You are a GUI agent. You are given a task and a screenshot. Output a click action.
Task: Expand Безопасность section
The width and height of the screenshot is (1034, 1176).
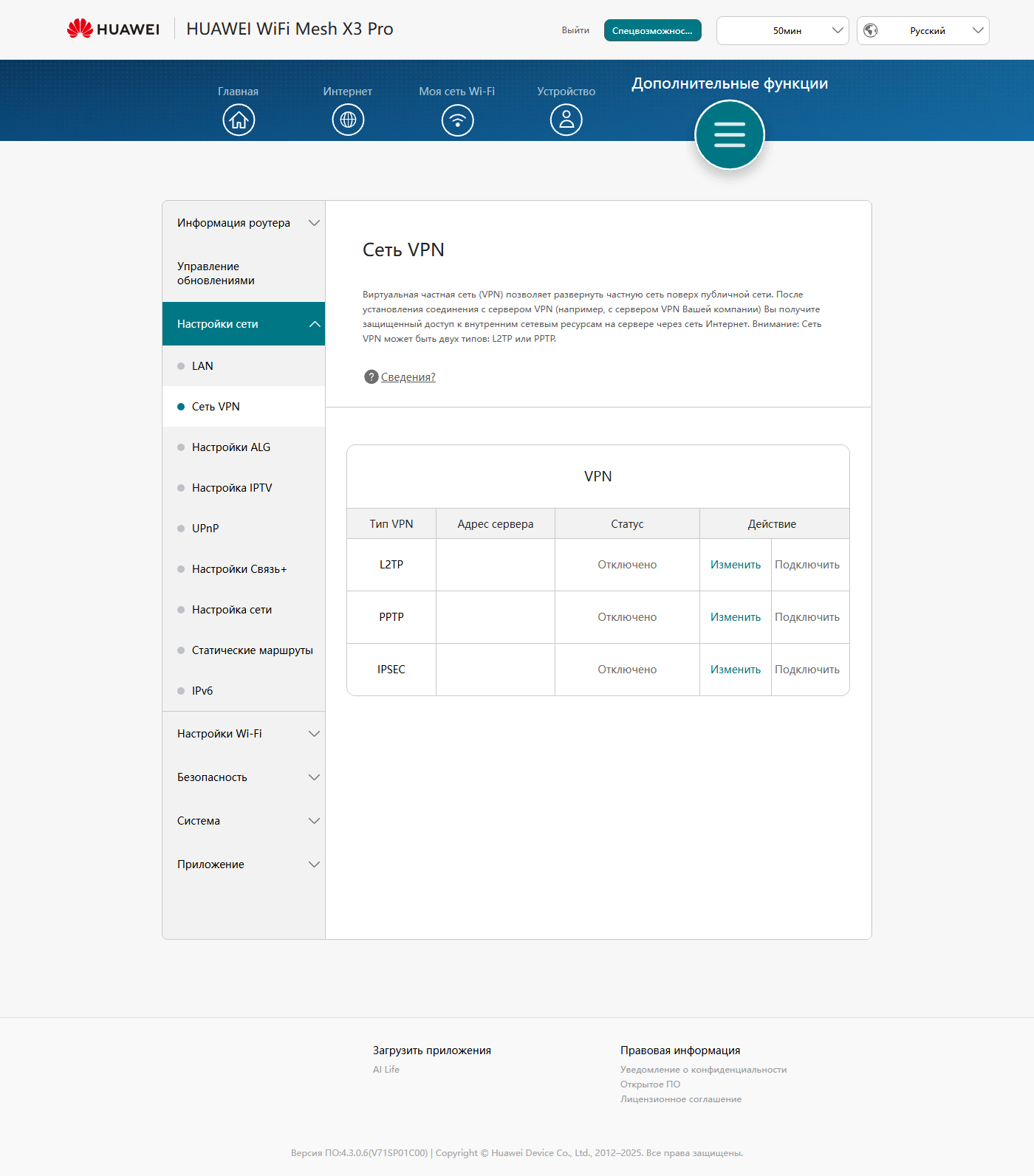point(244,777)
